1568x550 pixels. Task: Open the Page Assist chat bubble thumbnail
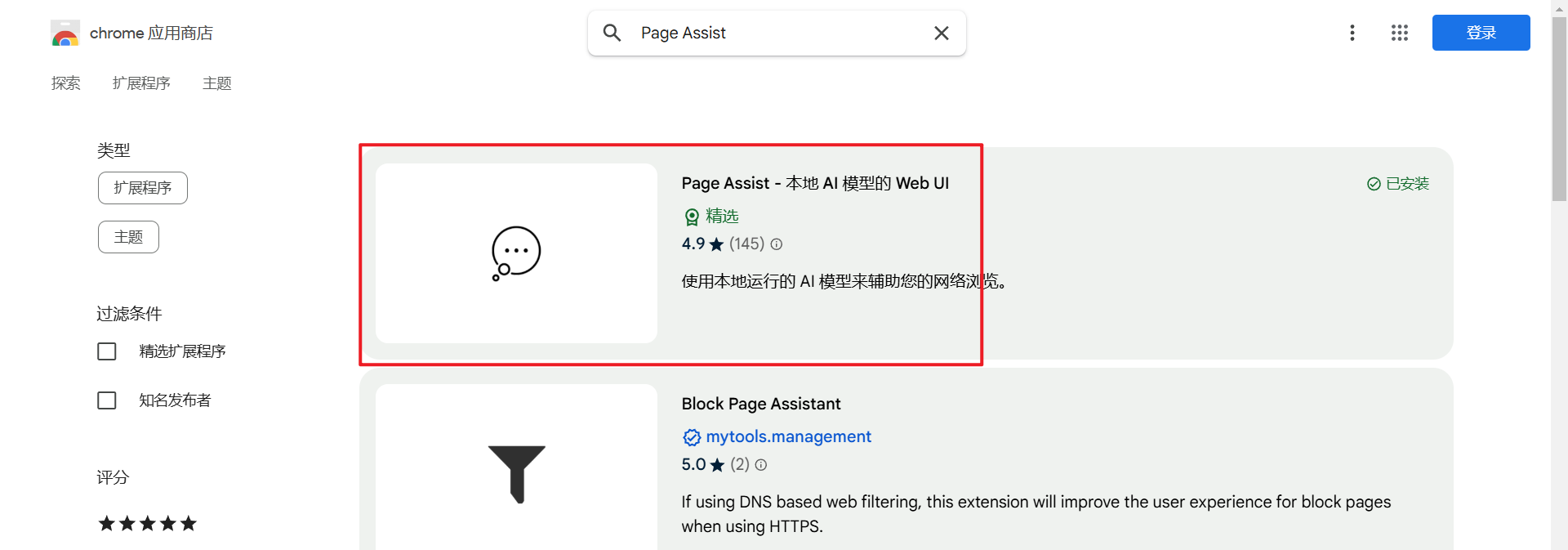tap(516, 253)
